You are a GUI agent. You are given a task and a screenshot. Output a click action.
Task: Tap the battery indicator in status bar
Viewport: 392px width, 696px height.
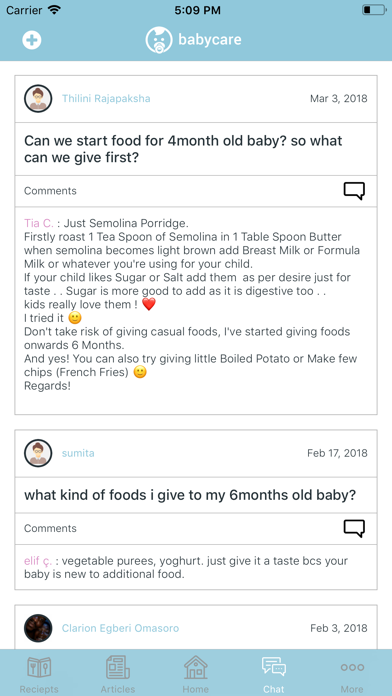pos(373,10)
